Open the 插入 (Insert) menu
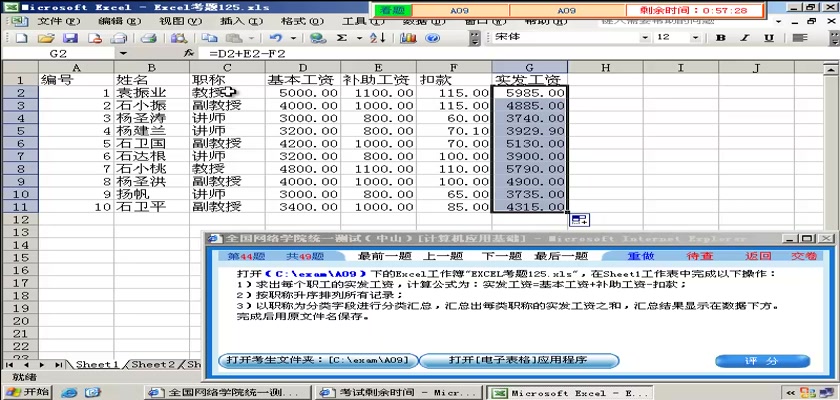Viewport: 840px width, 400px height. (x=241, y=21)
